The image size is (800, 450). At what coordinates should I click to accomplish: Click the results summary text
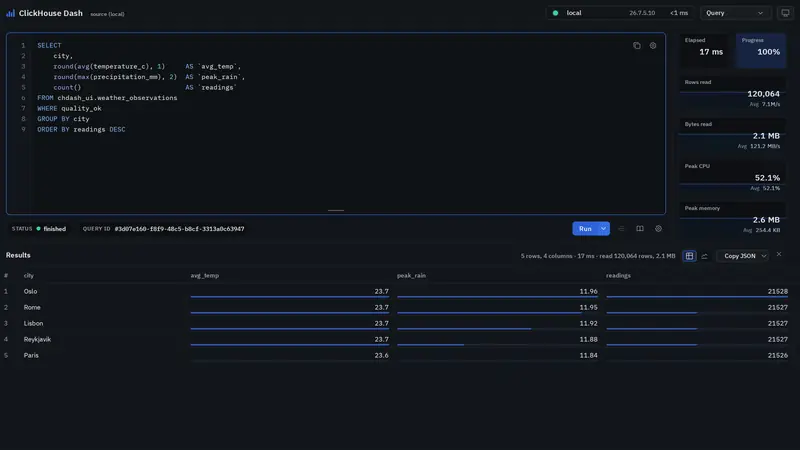(x=597, y=256)
